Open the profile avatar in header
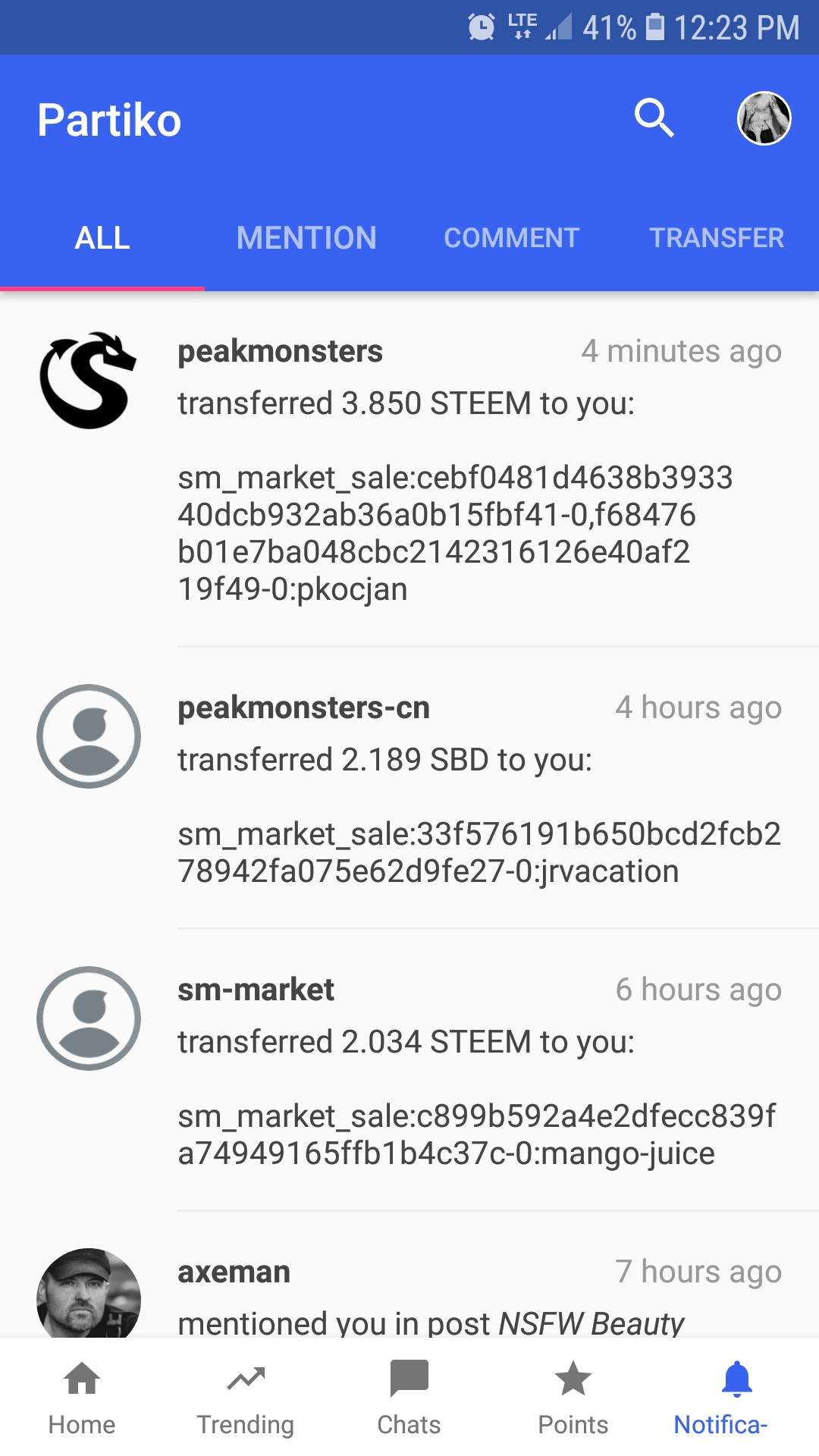 764,118
